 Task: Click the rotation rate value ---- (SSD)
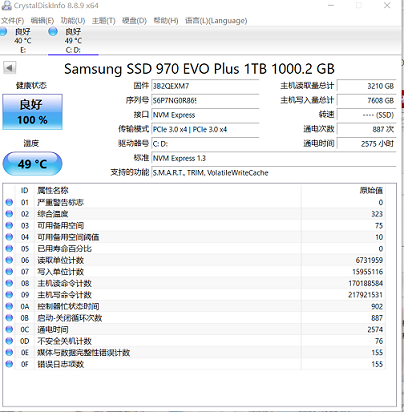[x=366, y=115]
